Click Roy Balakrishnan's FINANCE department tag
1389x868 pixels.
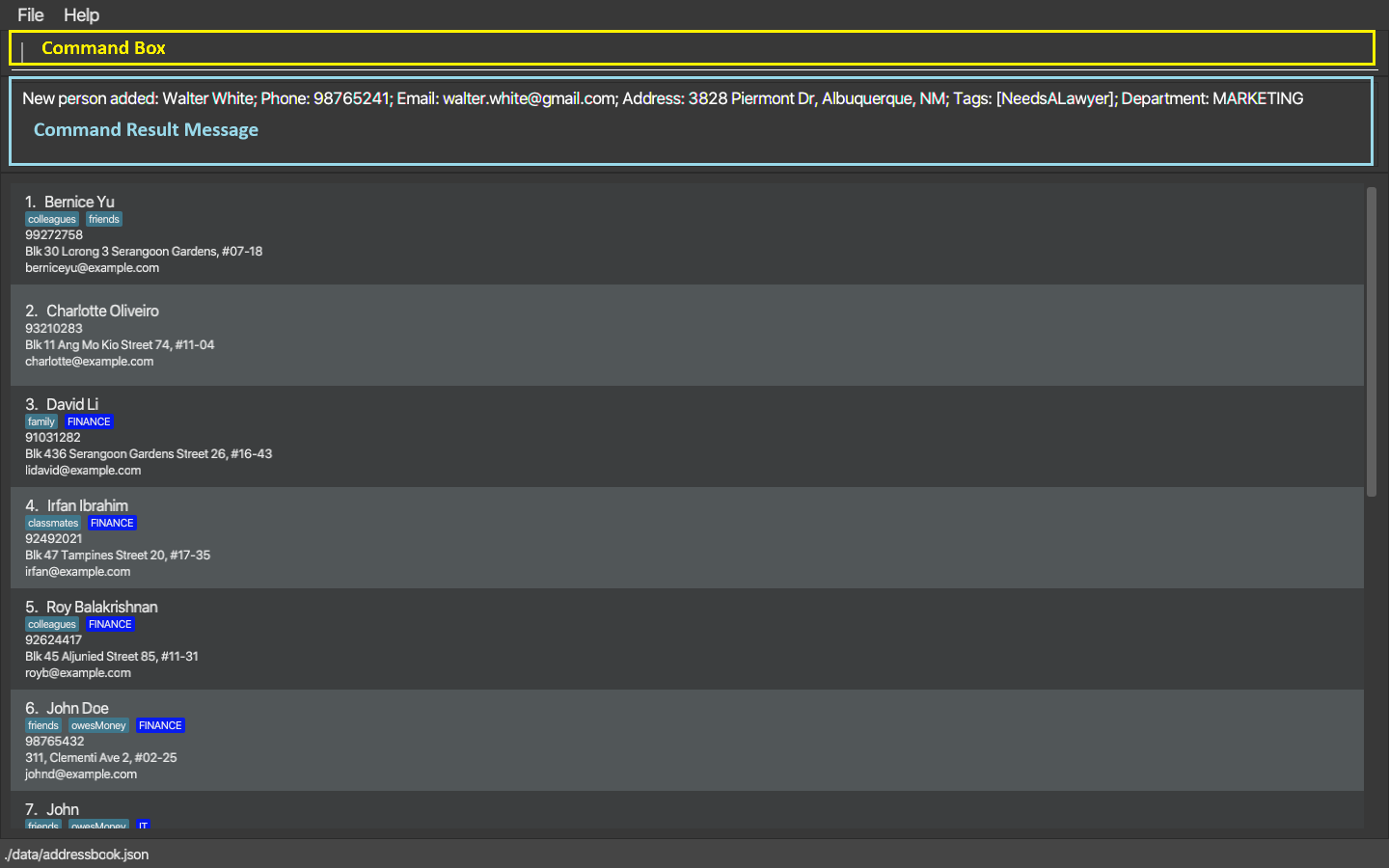[110, 624]
